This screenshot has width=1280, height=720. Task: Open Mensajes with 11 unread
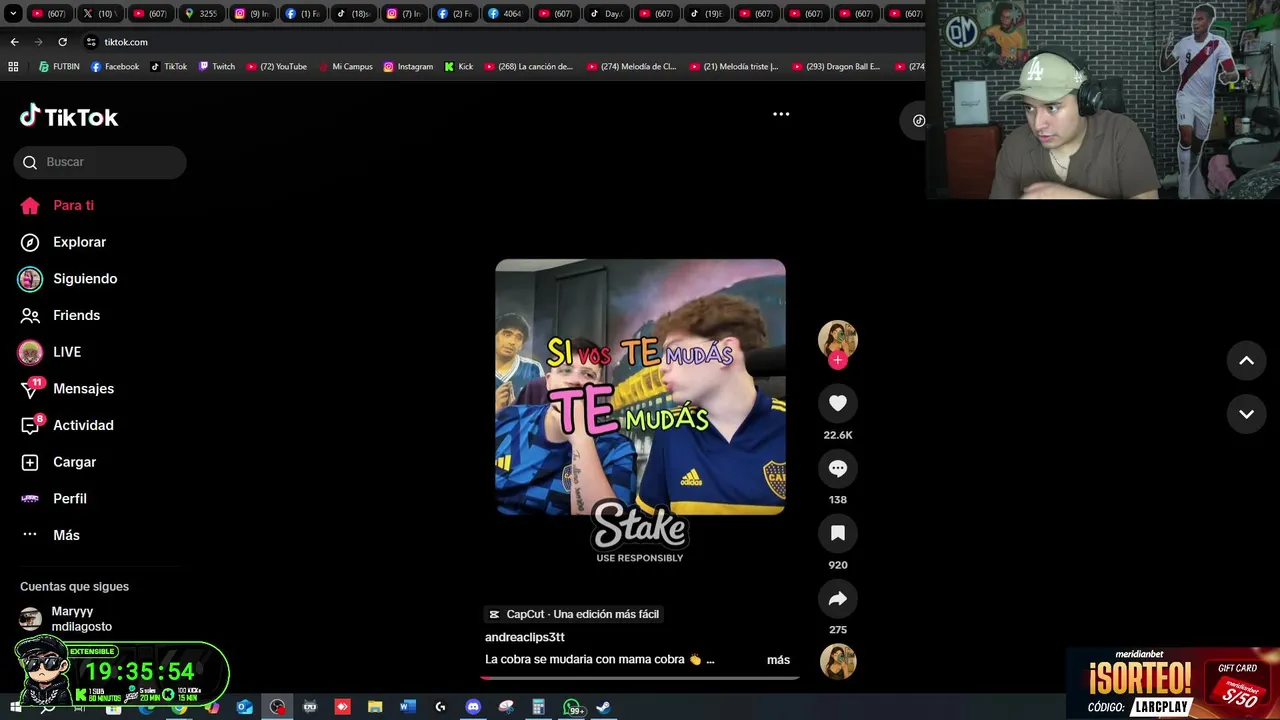click(68, 388)
